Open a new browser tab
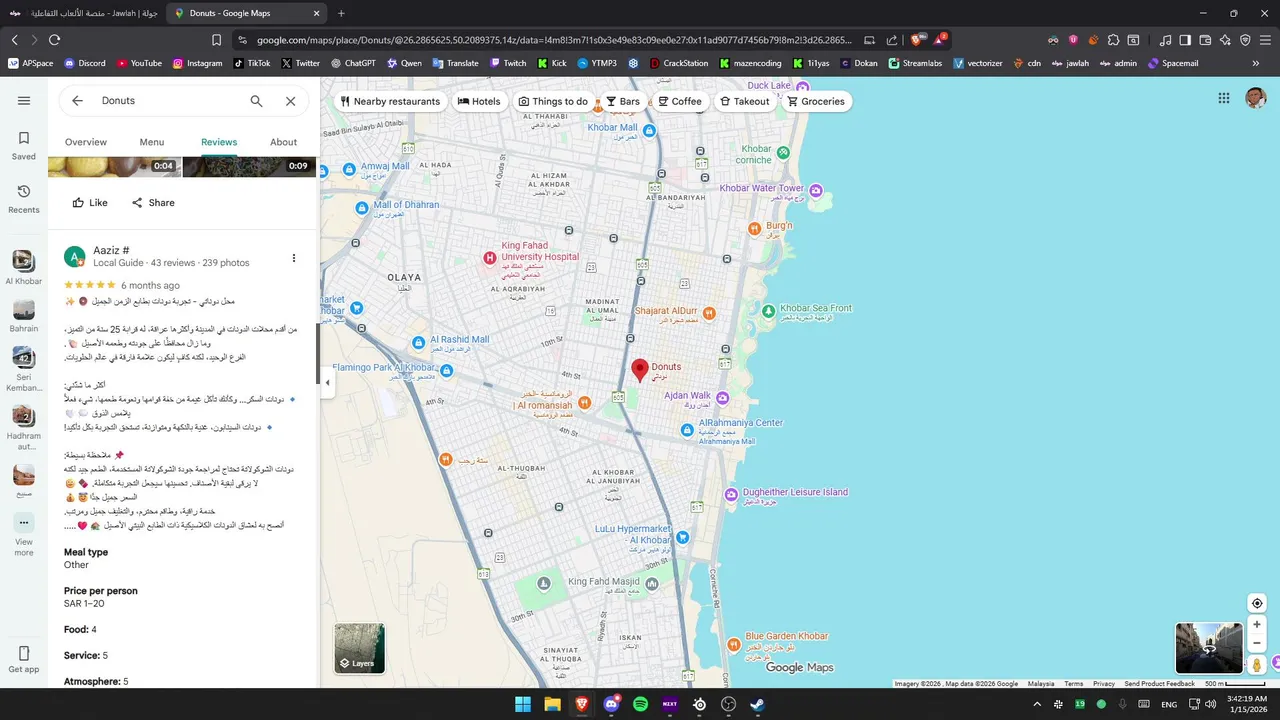The width and height of the screenshot is (1280, 720). [341, 13]
